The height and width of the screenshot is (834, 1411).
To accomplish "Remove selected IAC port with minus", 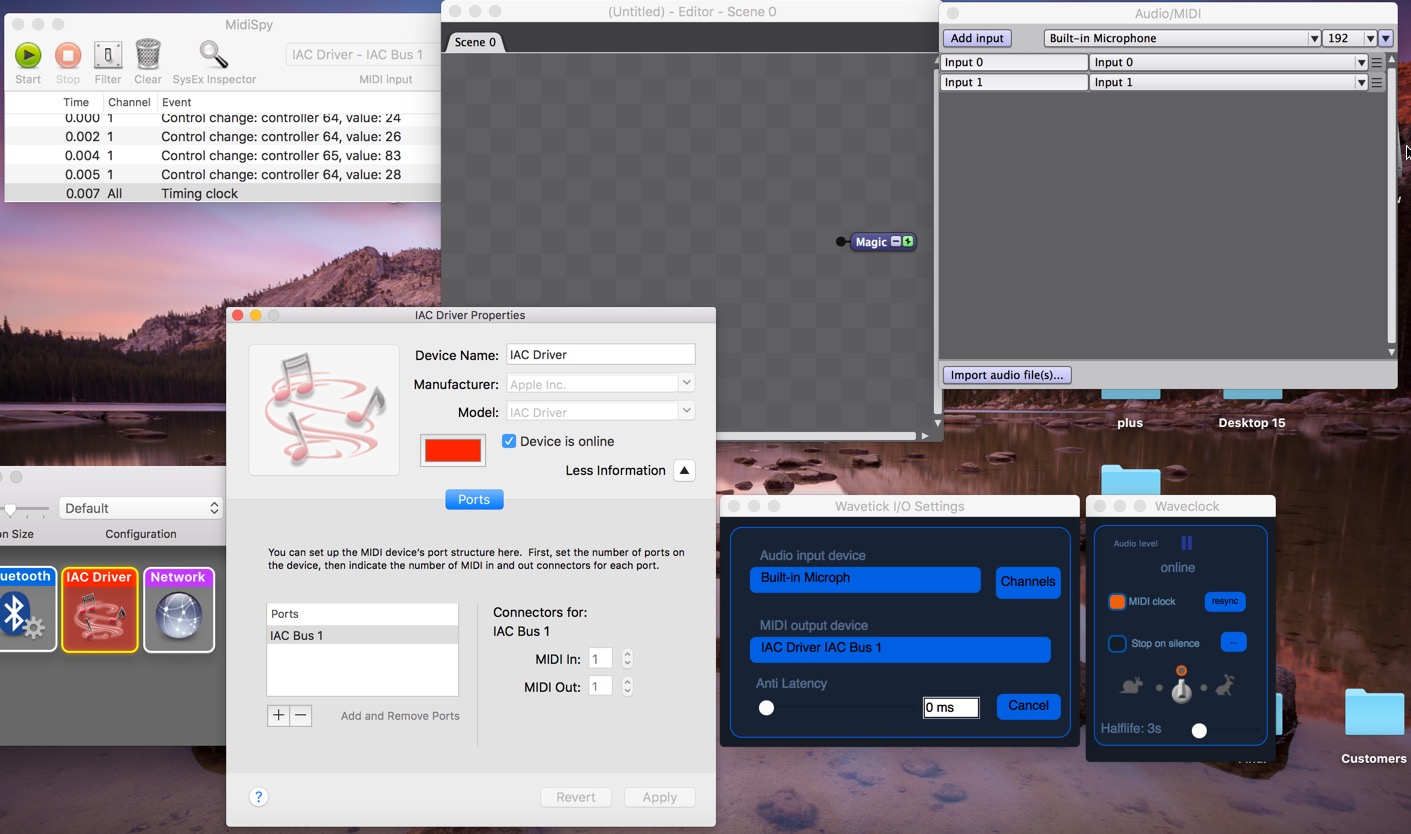I will click(301, 715).
